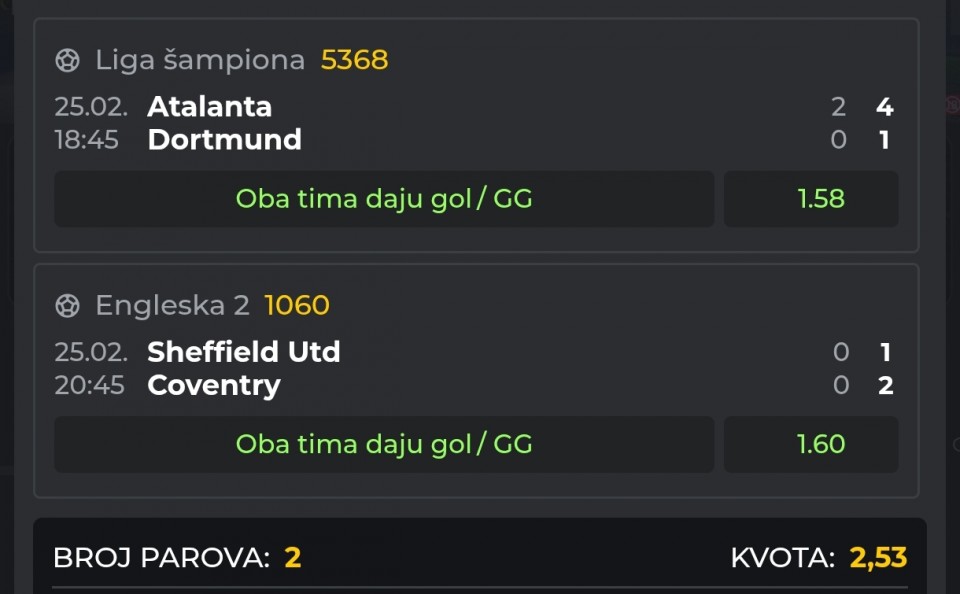Click match code 1060

point(296,305)
